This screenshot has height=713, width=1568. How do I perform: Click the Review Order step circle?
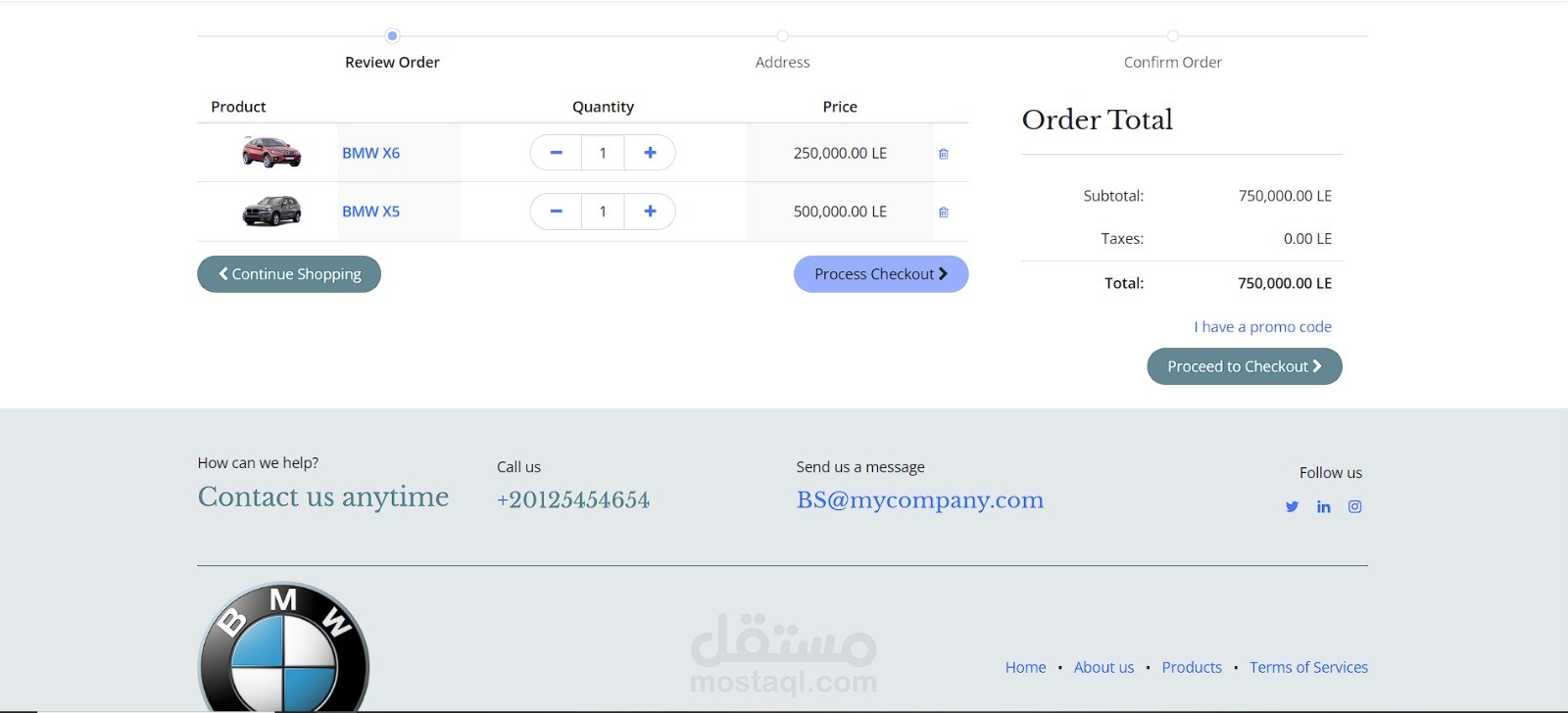point(392,36)
